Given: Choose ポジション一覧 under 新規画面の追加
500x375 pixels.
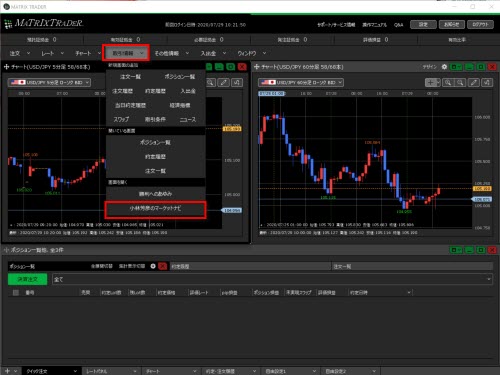Looking at the screenshot, I should (x=180, y=77).
